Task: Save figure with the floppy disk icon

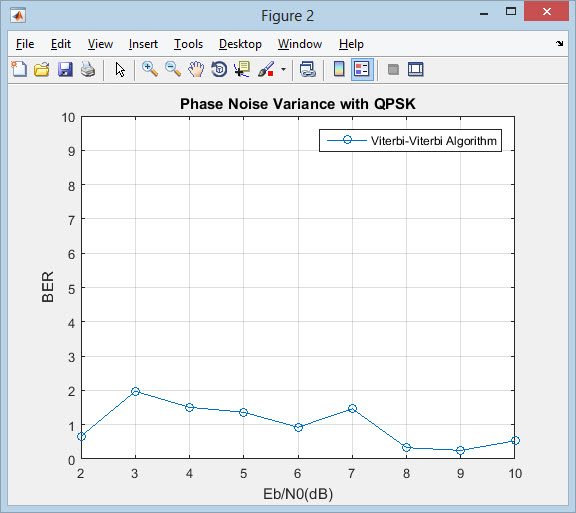Action: click(x=65, y=69)
